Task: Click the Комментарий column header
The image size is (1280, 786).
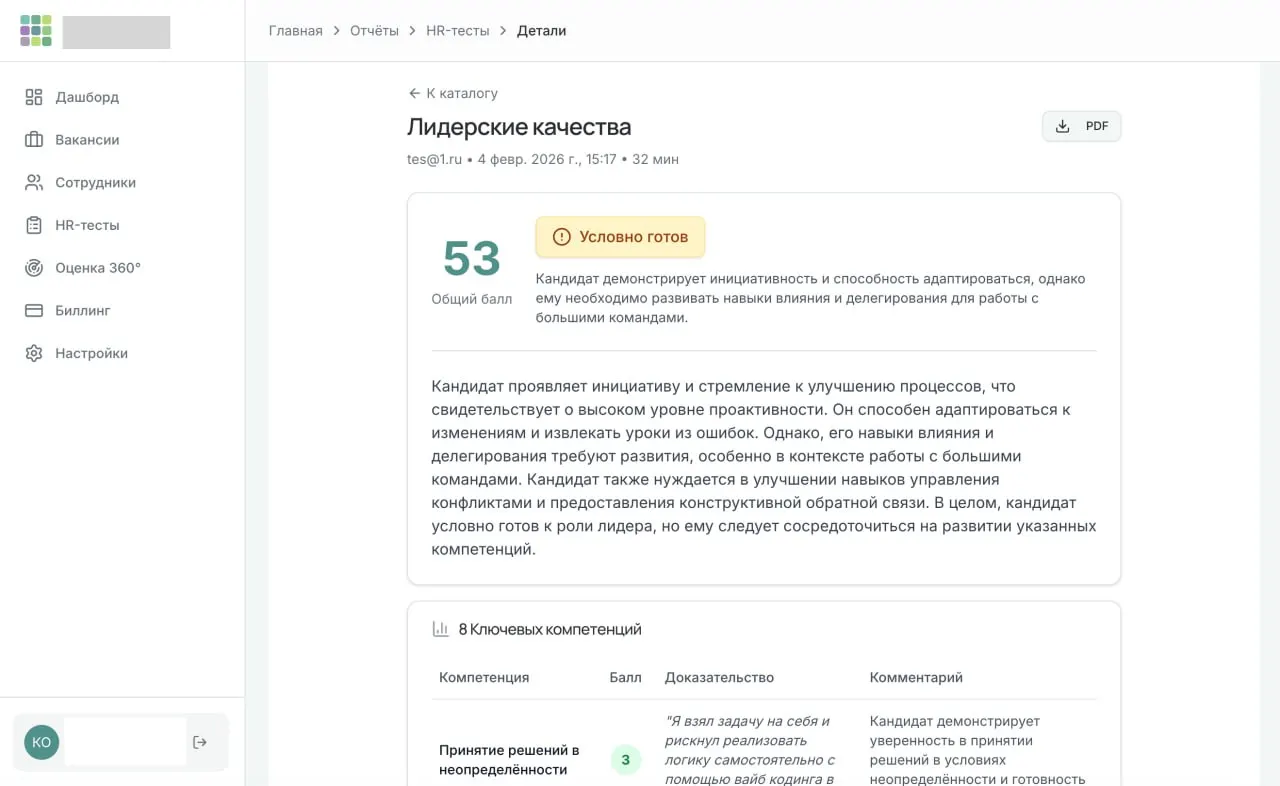Action: pyautogui.click(x=916, y=677)
